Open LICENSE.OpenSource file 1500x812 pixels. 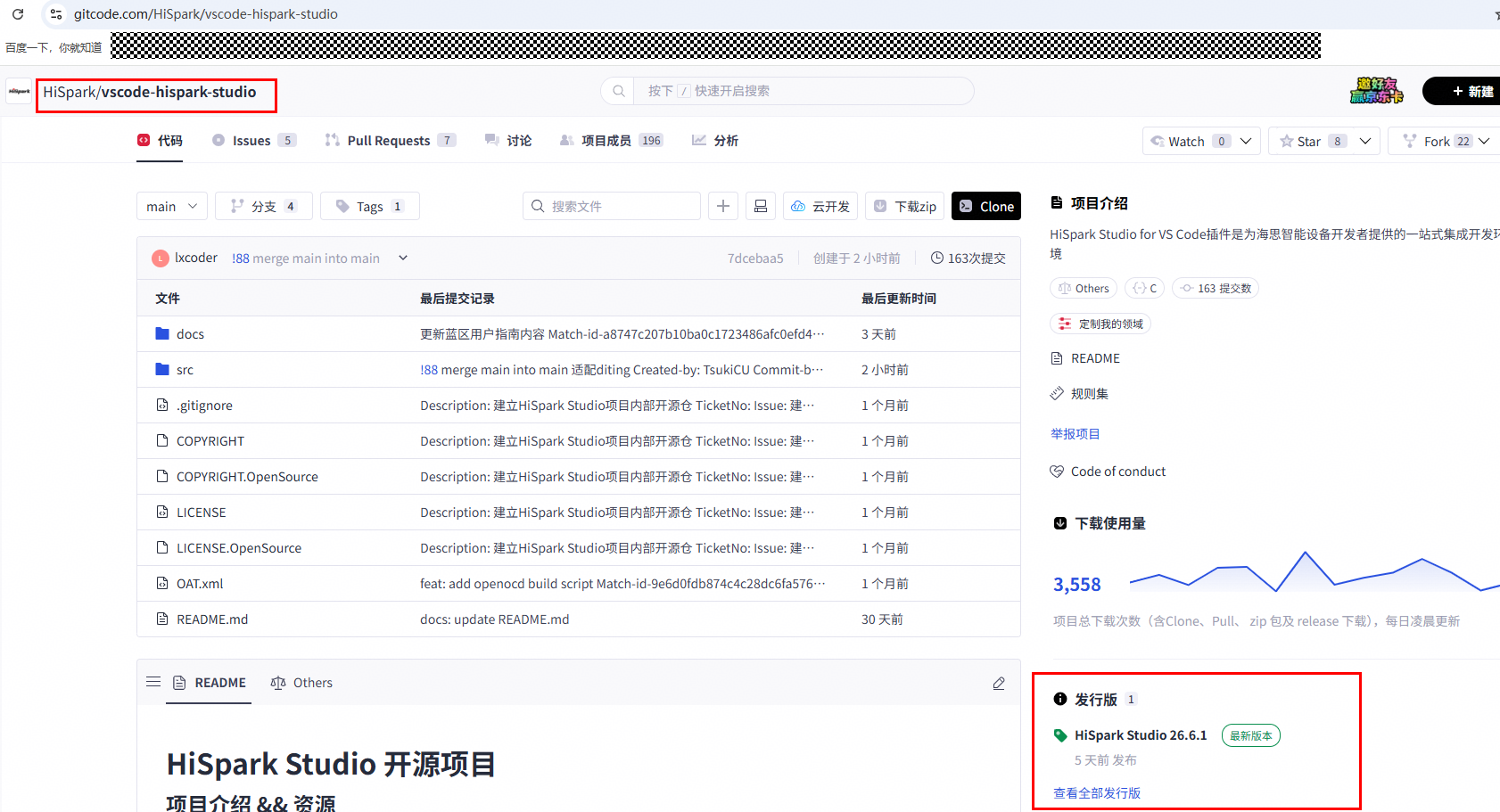[239, 548]
